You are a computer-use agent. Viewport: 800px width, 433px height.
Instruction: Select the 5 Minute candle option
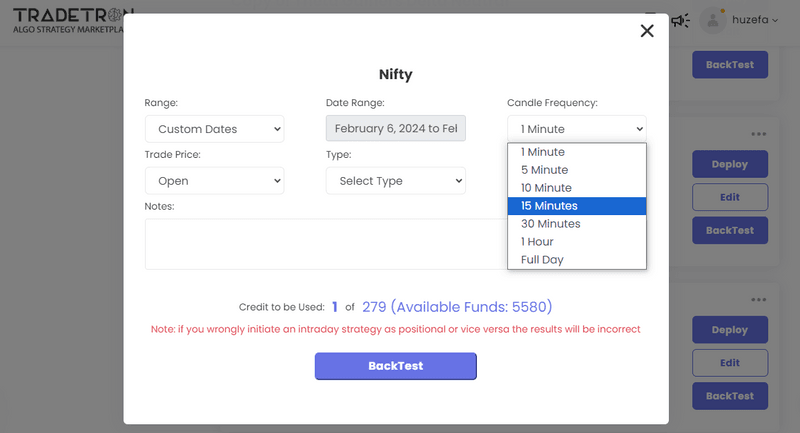tap(546, 170)
